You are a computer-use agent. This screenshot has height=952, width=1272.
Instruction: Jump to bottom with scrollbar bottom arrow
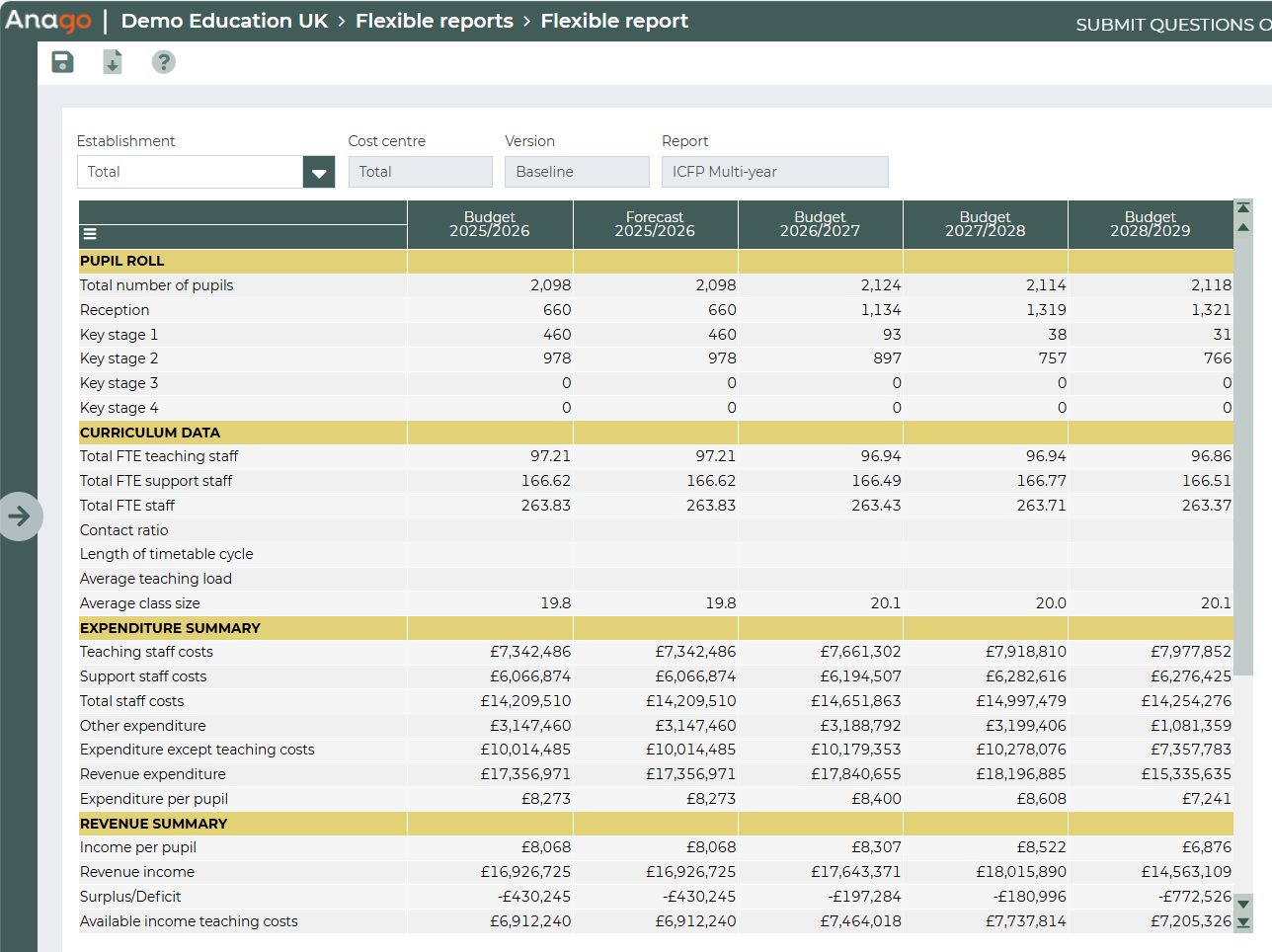(x=1243, y=923)
